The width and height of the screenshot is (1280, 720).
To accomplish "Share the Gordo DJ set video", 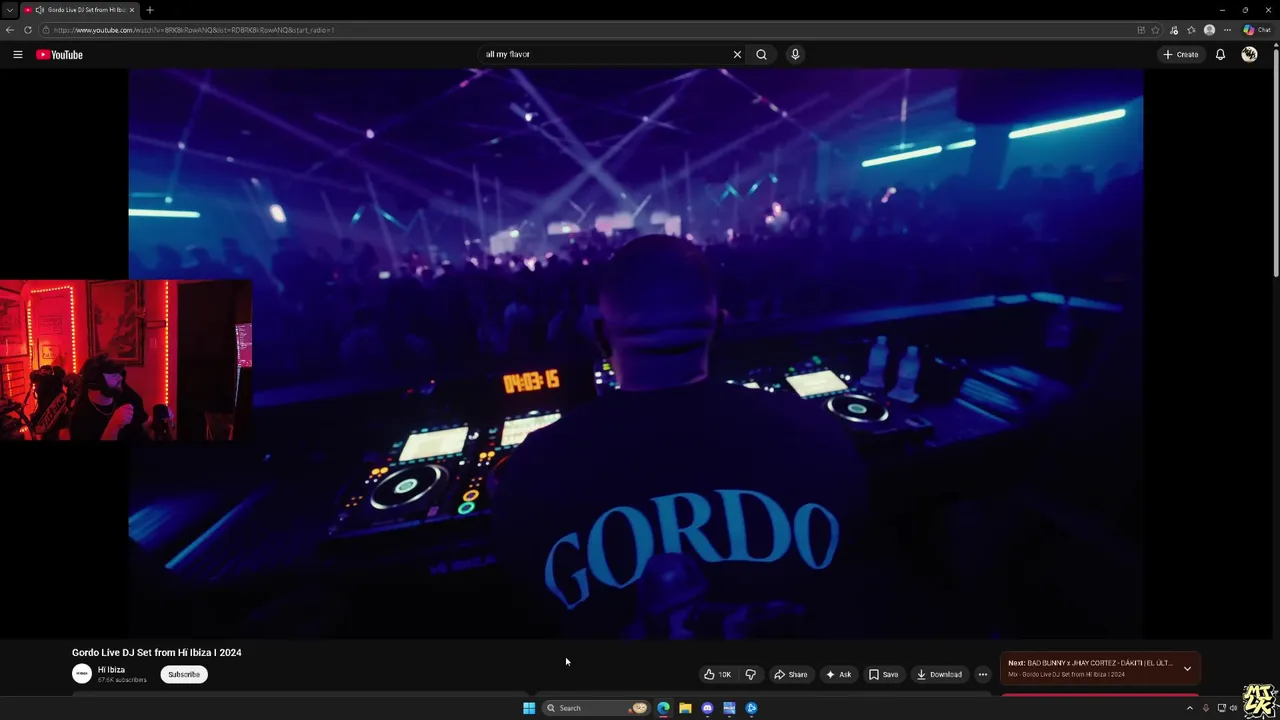I will coord(790,674).
